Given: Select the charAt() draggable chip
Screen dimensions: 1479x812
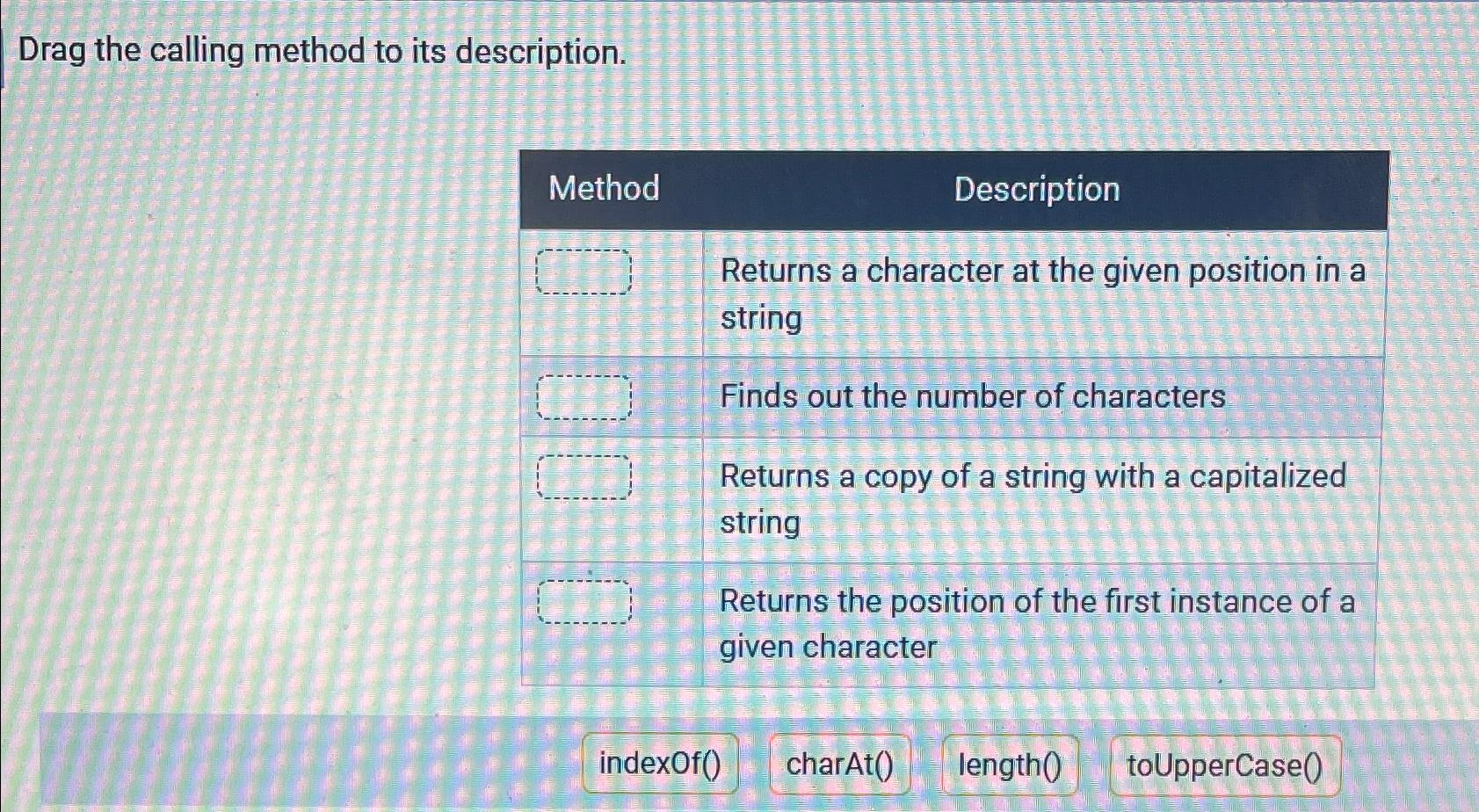Looking at the screenshot, I should pyautogui.click(x=838, y=765).
